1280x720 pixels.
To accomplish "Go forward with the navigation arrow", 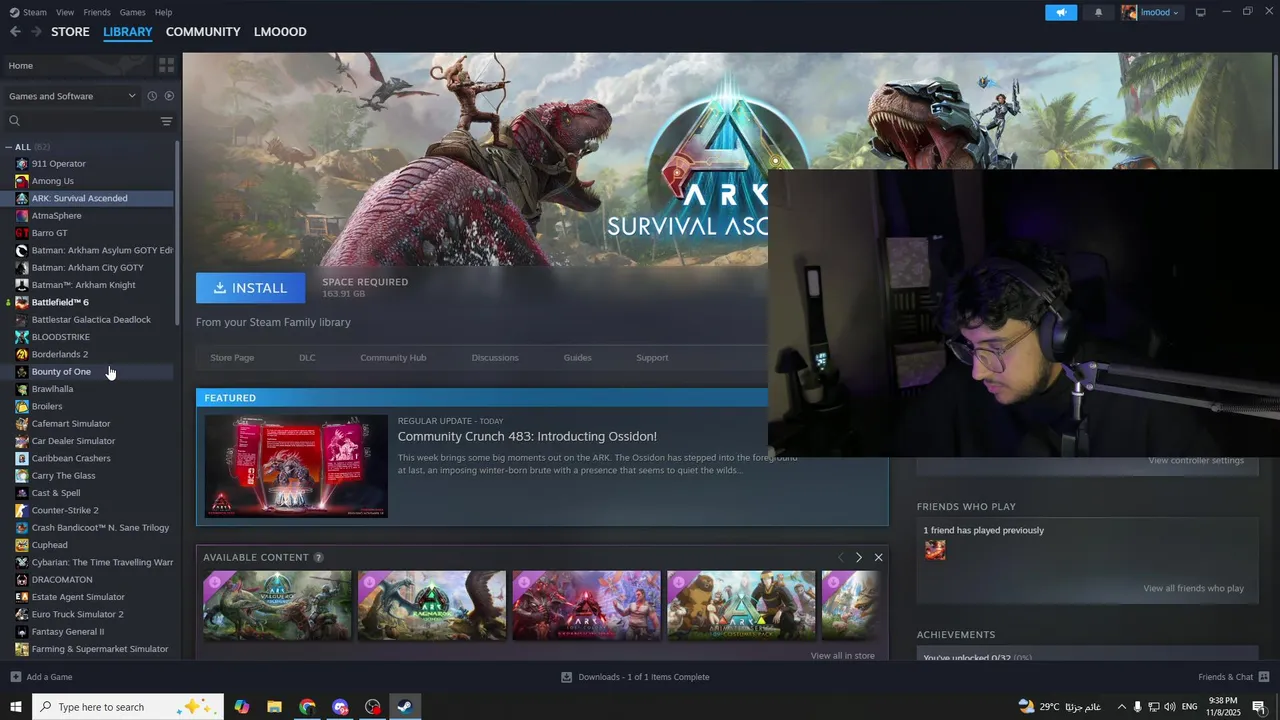I will 36,32.
